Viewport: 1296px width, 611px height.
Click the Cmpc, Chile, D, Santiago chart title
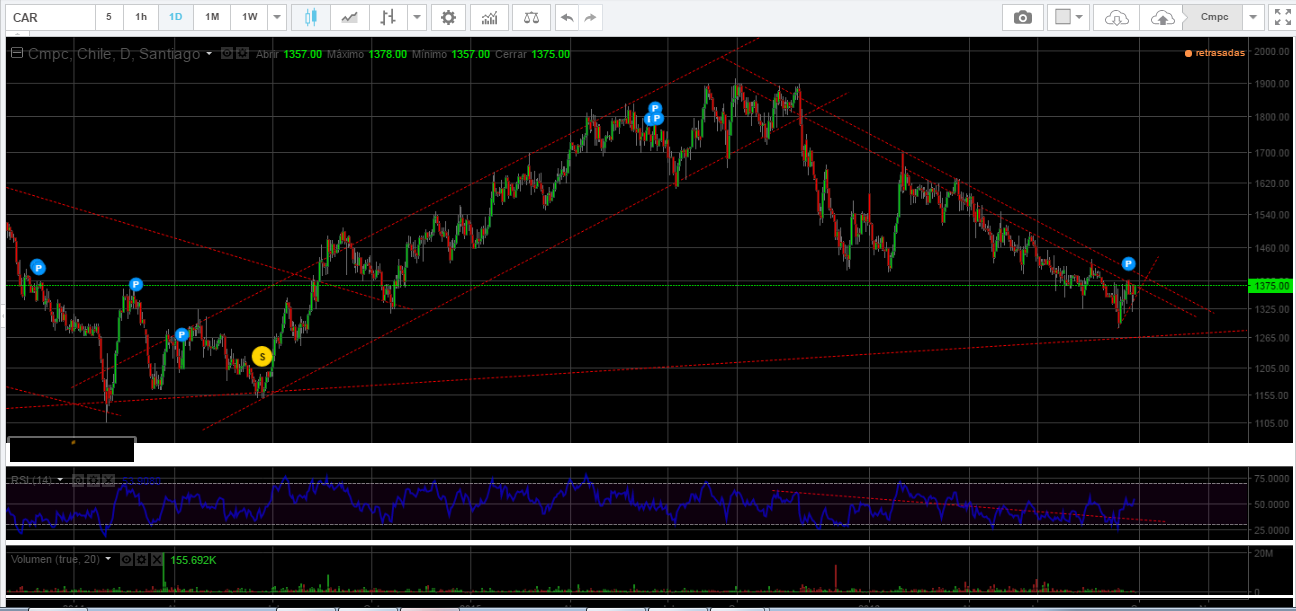(x=114, y=54)
